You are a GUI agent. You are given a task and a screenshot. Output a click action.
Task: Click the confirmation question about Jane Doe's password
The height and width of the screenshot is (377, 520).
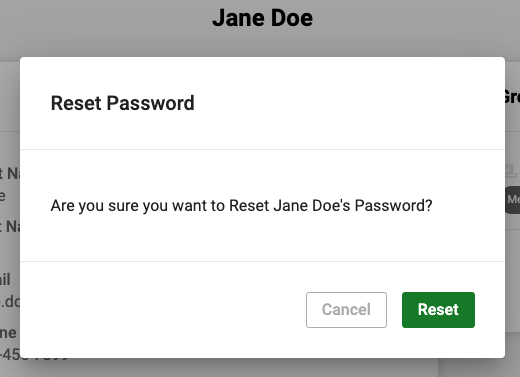[241, 205]
